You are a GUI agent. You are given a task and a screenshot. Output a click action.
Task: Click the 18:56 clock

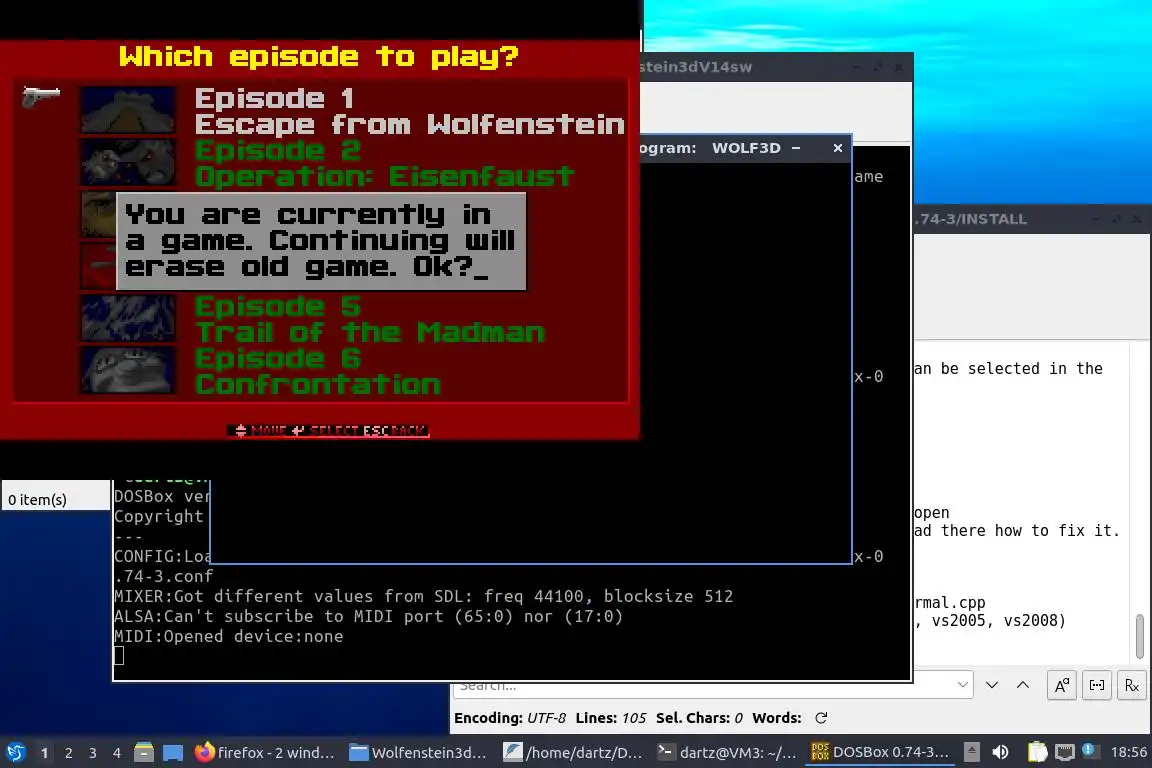tap(1128, 752)
